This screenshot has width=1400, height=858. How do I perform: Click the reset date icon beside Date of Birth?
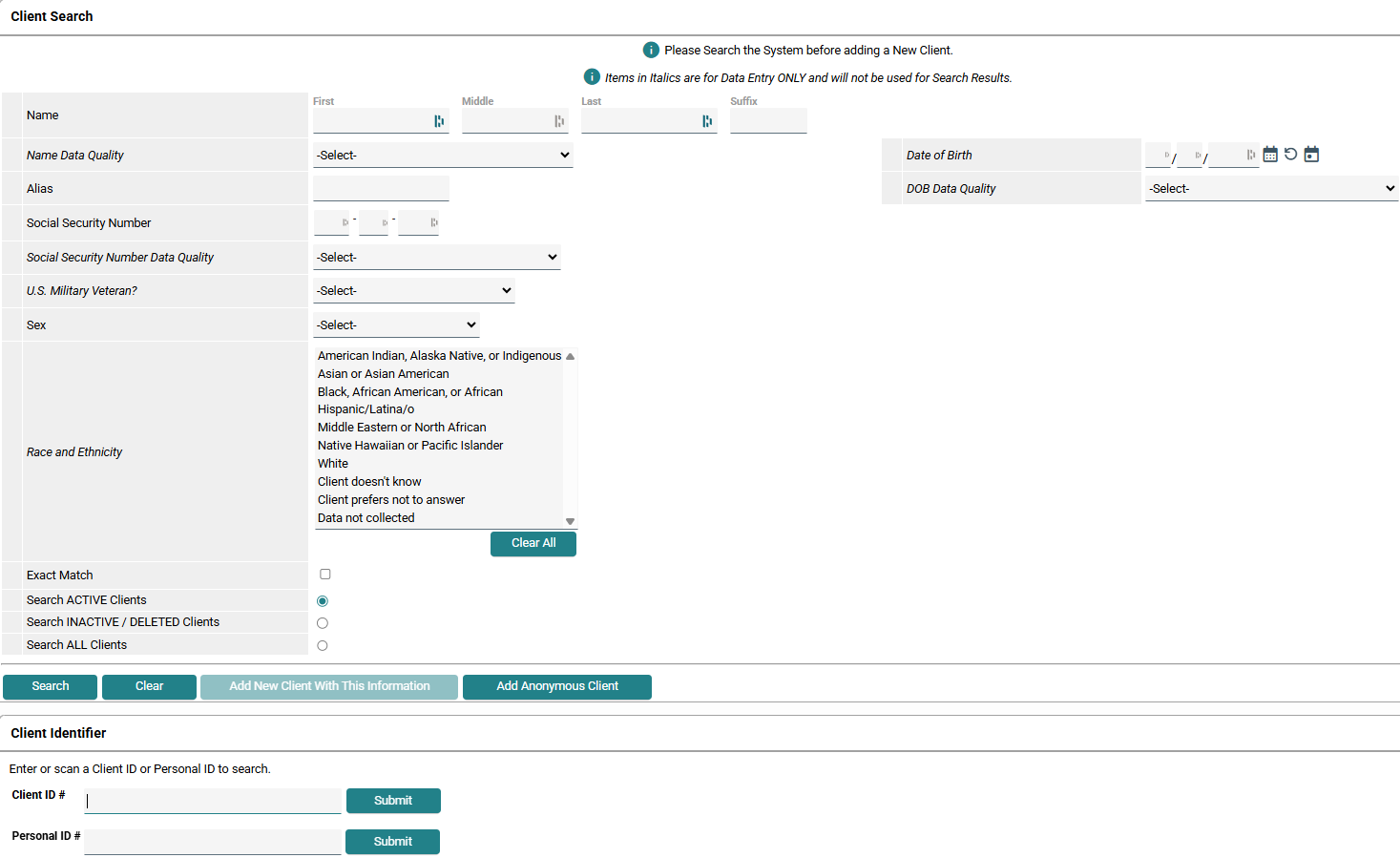coord(1291,154)
